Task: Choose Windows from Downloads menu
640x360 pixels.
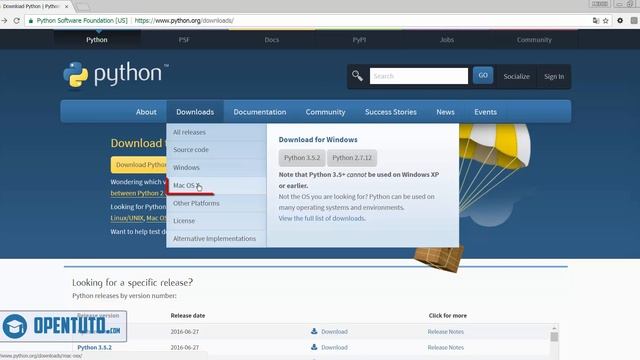Action: 216,167
